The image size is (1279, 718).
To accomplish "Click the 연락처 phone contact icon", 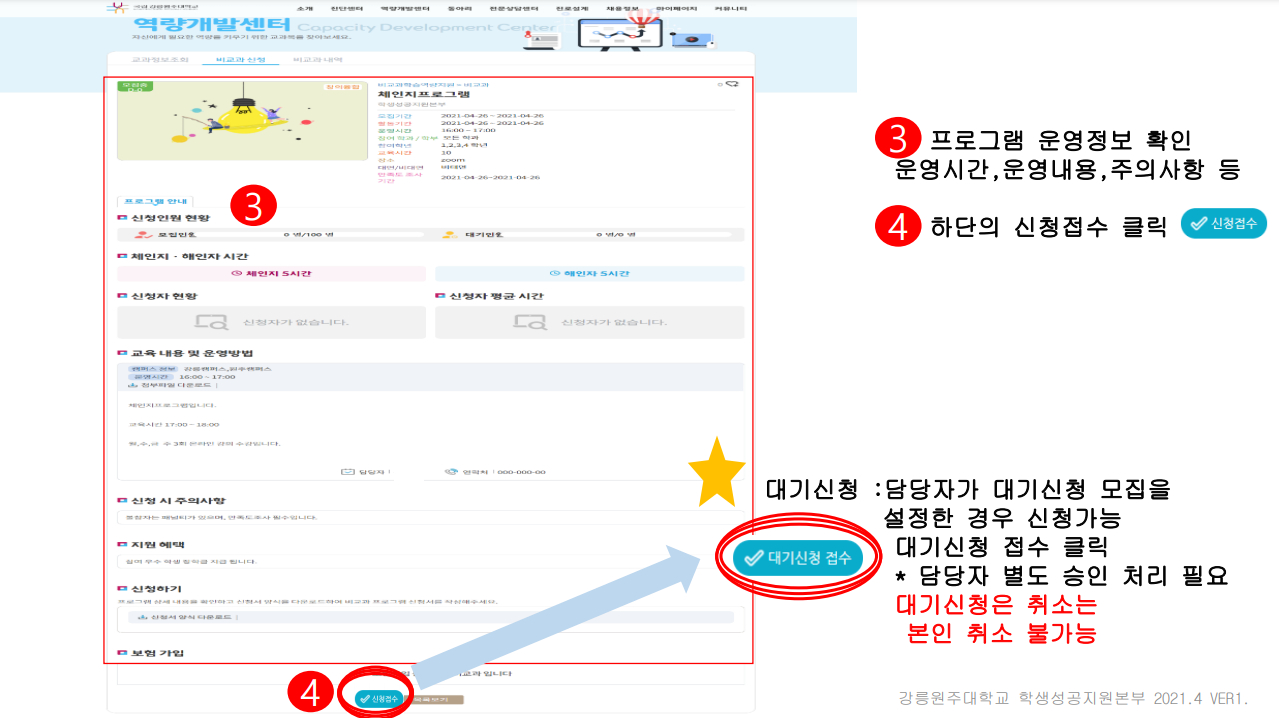I will tap(451, 472).
